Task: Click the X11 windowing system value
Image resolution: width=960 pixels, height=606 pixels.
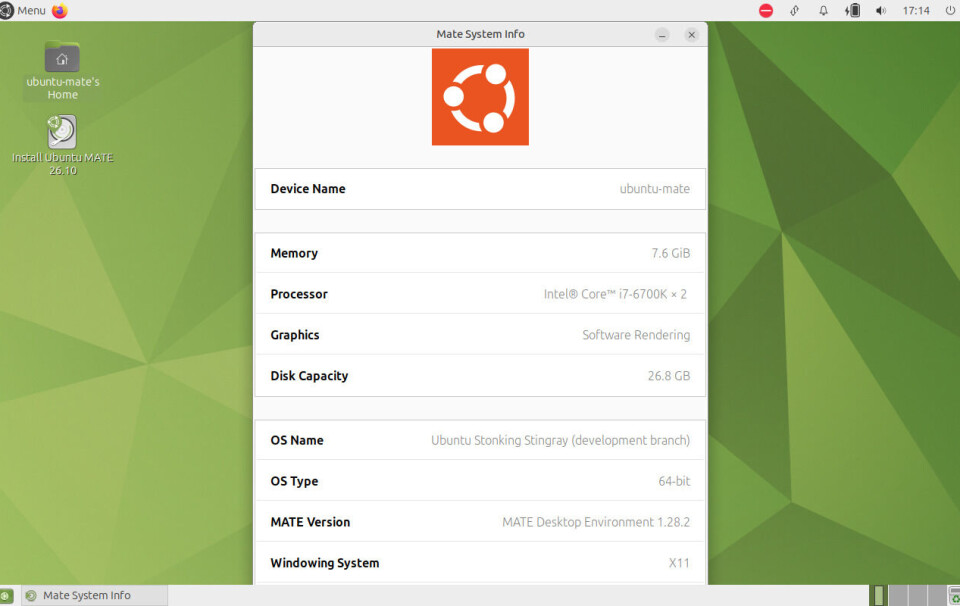Action: (679, 563)
